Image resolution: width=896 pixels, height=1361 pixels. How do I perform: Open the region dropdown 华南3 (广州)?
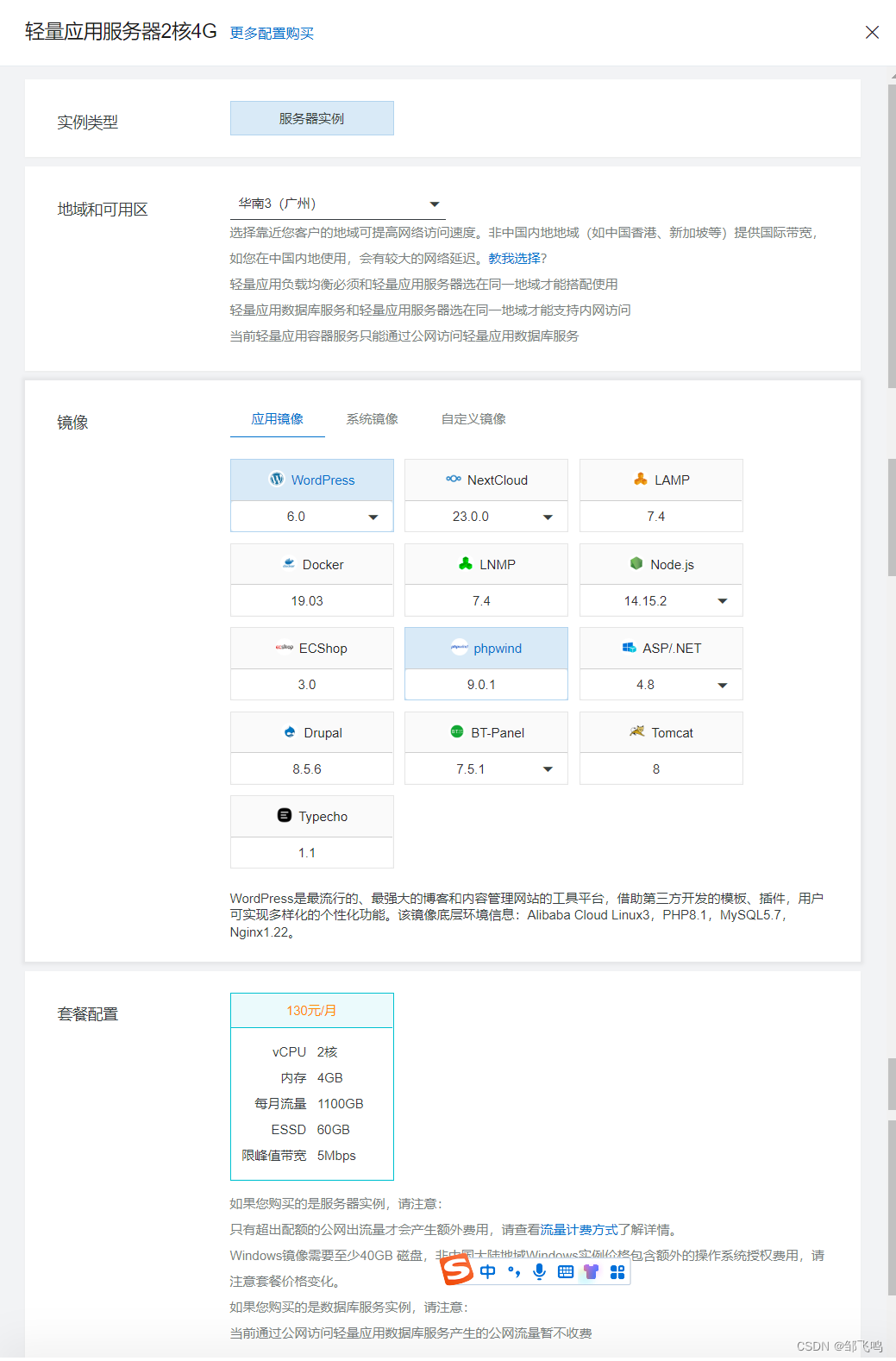338,204
